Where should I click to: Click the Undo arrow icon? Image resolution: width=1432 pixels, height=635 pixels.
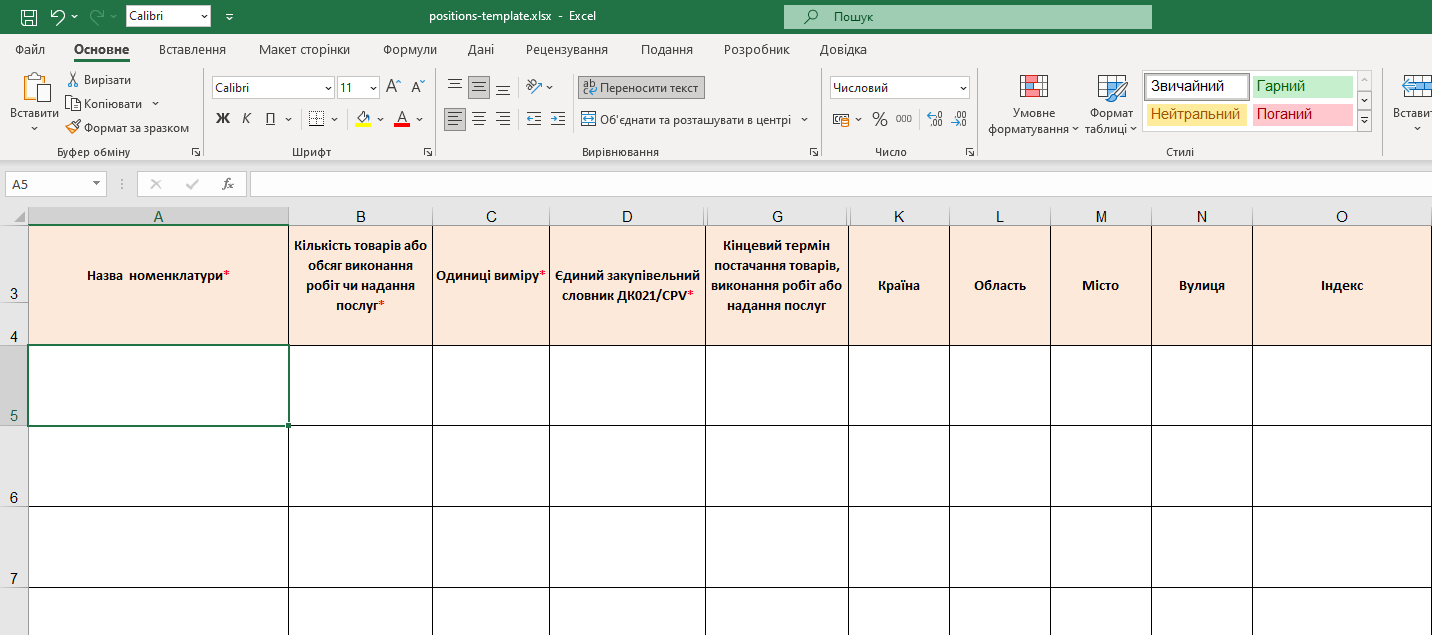[x=57, y=17]
